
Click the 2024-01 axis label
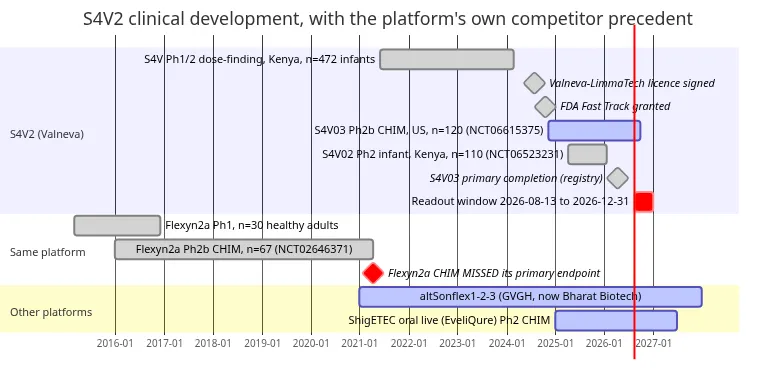pyautogui.click(x=507, y=344)
